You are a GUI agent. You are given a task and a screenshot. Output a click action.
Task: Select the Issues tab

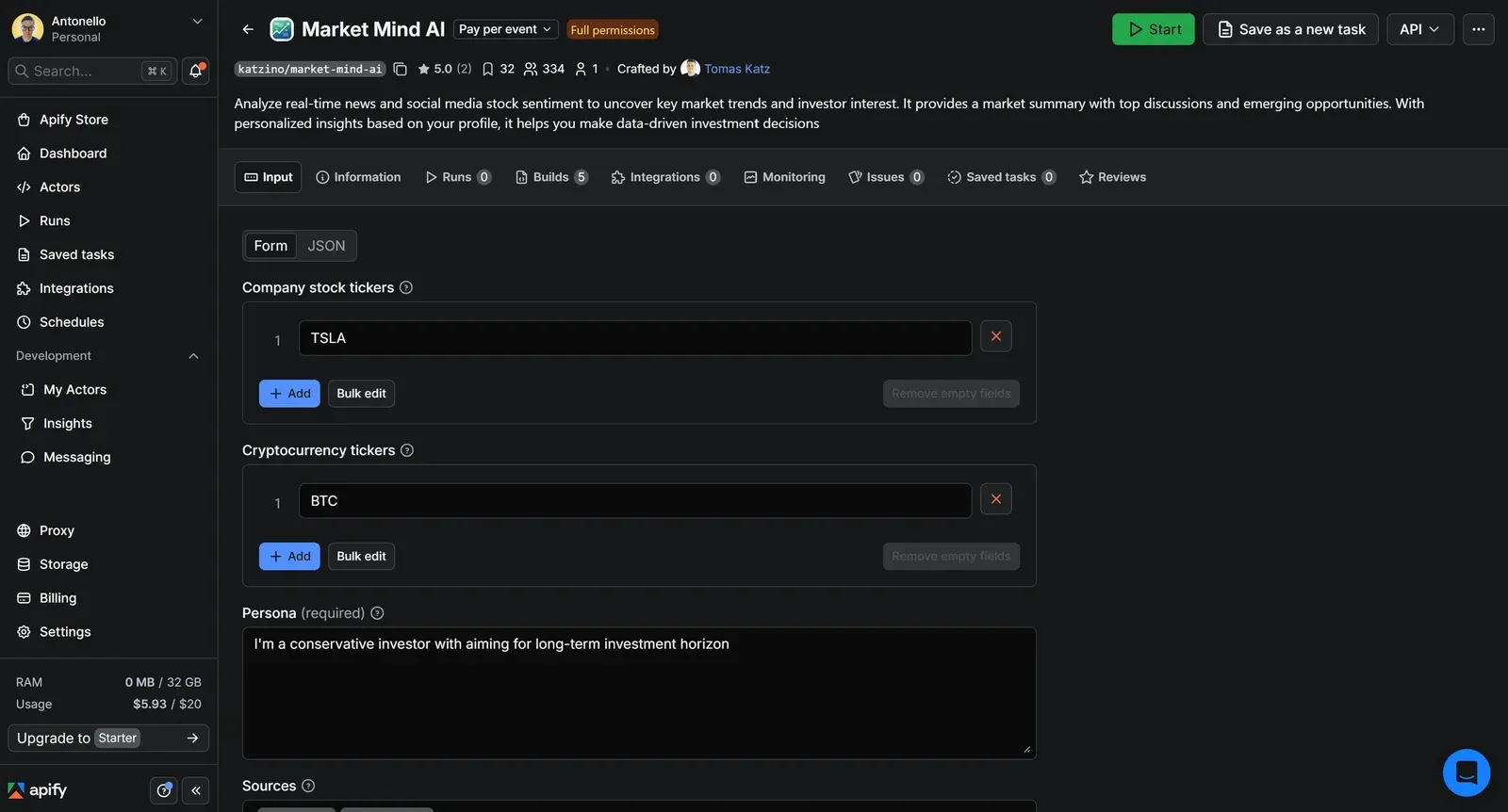click(886, 177)
